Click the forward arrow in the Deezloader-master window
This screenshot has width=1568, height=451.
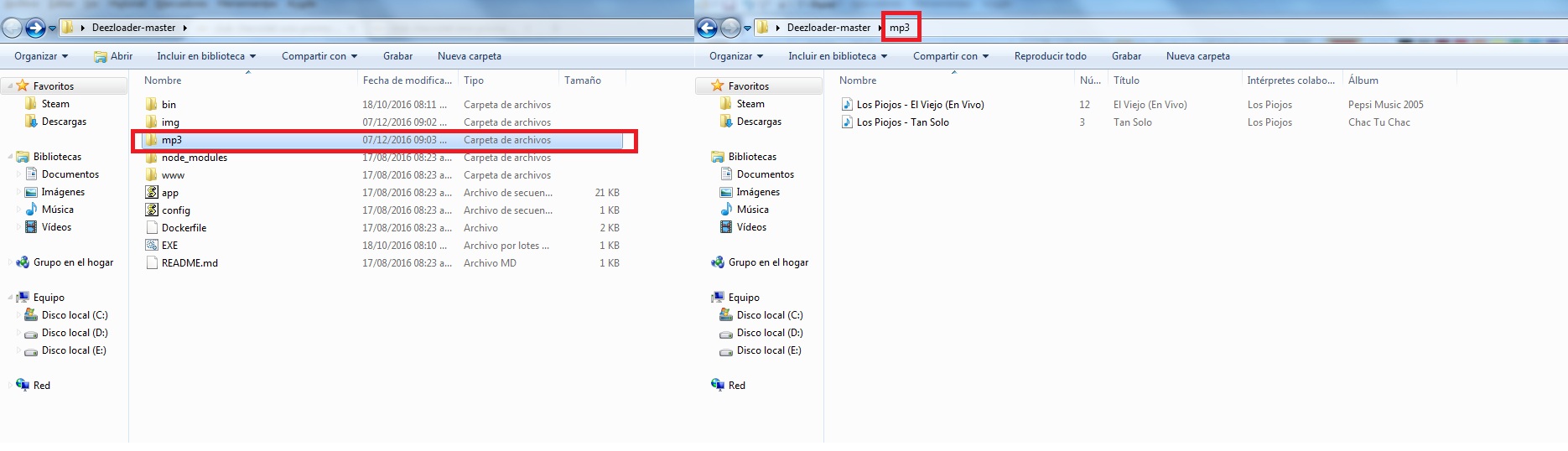[x=35, y=29]
